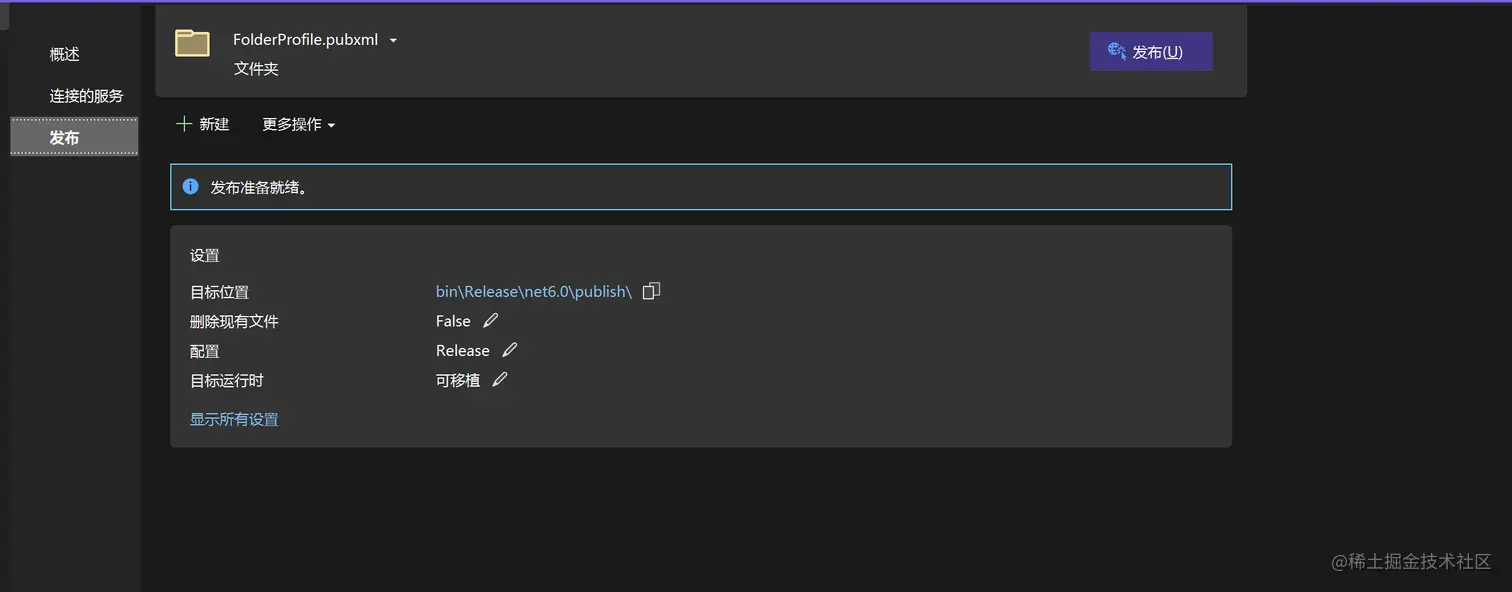Copy the target location path

coord(651,291)
